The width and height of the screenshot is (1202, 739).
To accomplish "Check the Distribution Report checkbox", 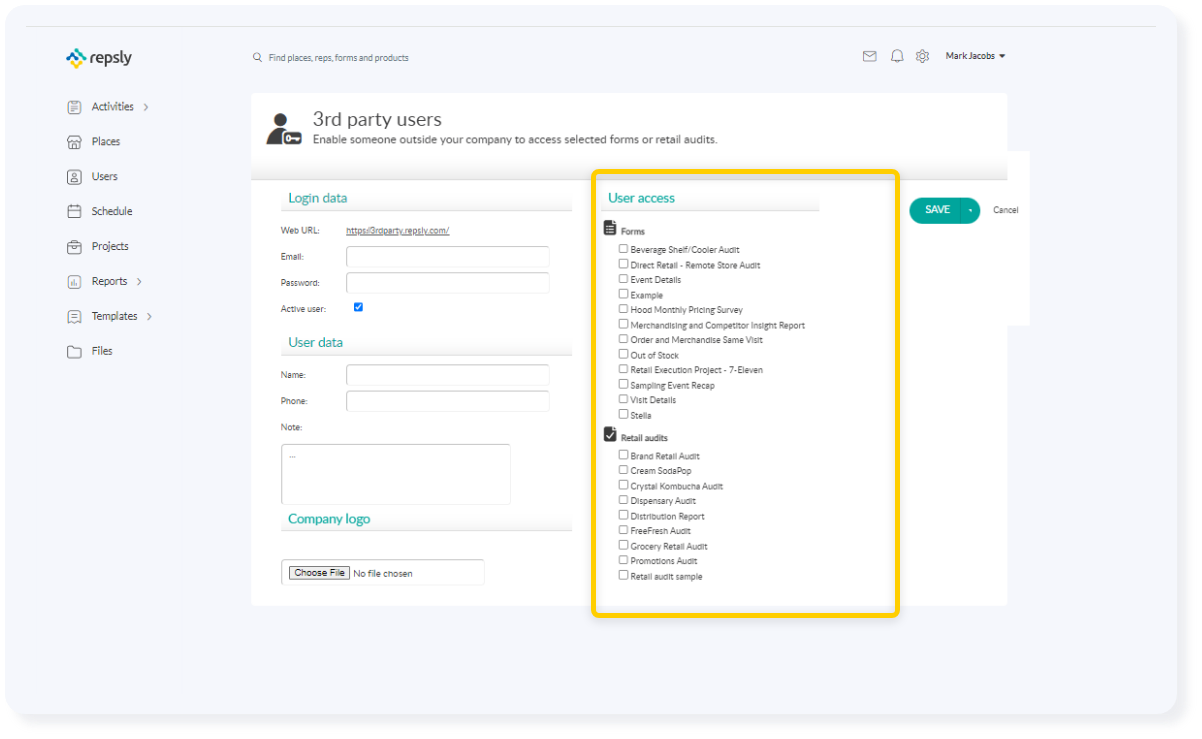I will pyautogui.click(x=624, y=515).
